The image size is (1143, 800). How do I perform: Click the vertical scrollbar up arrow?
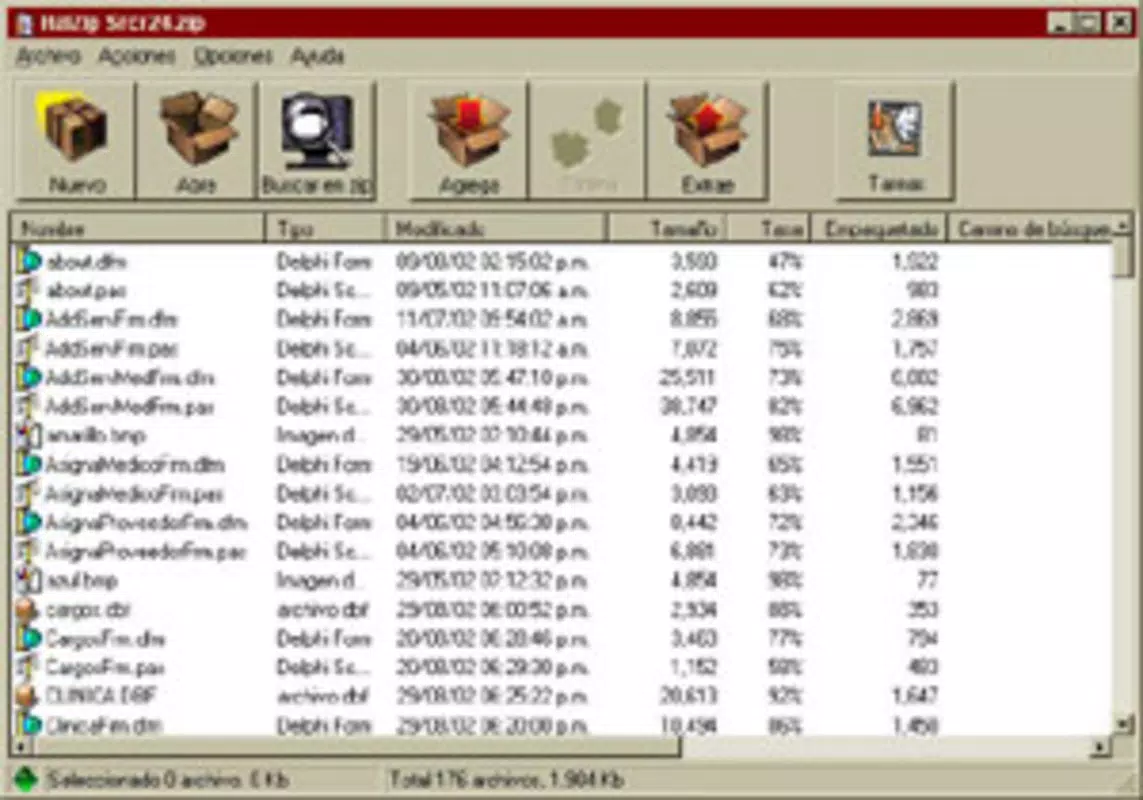(x=1123, y=227)
